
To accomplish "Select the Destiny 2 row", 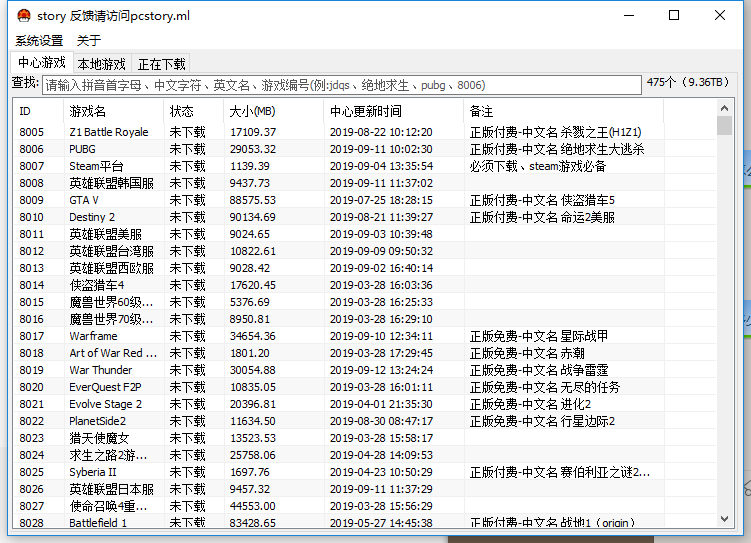I will pos(365,217).
